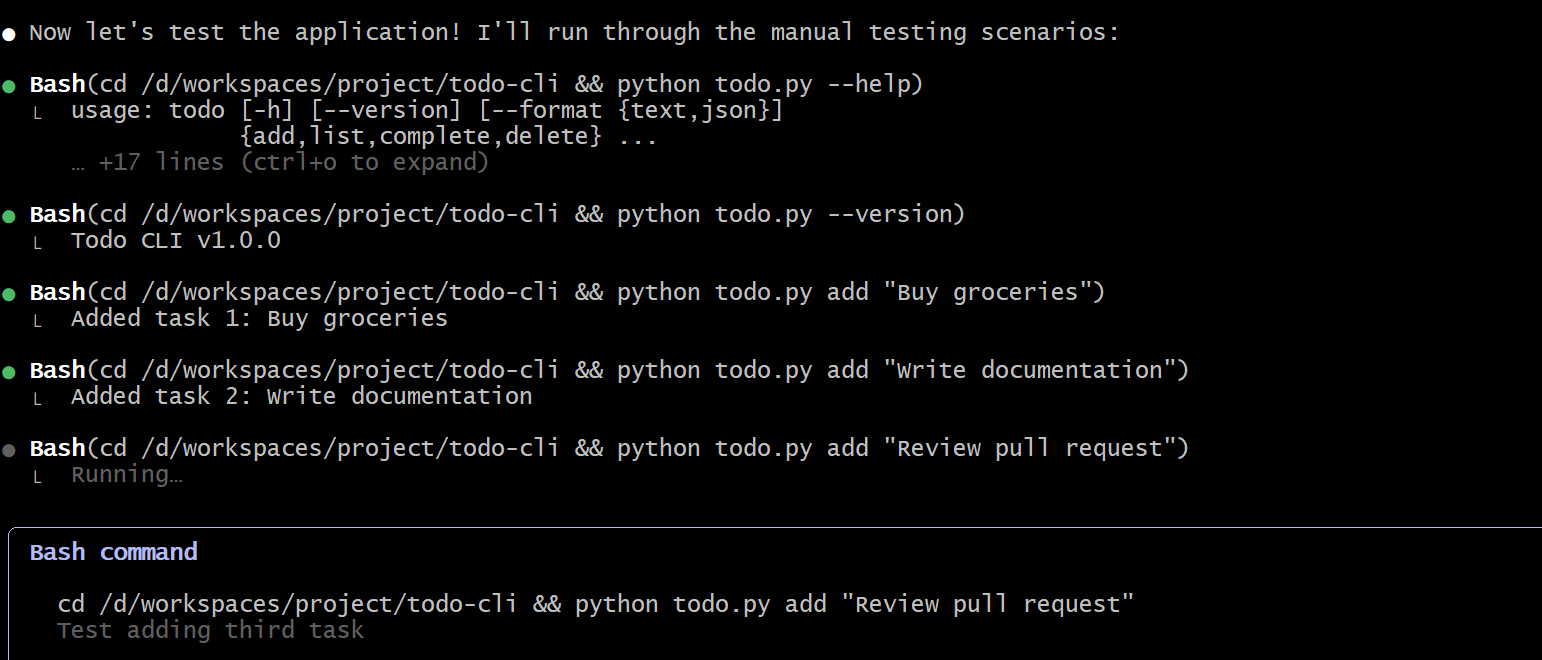Click the "Test adding third task" description

(x=211, y=630)
